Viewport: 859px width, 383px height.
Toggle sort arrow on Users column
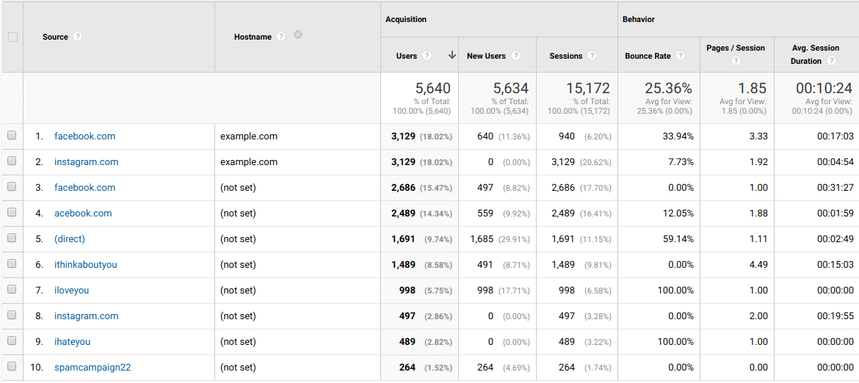[x=452, y=55]
